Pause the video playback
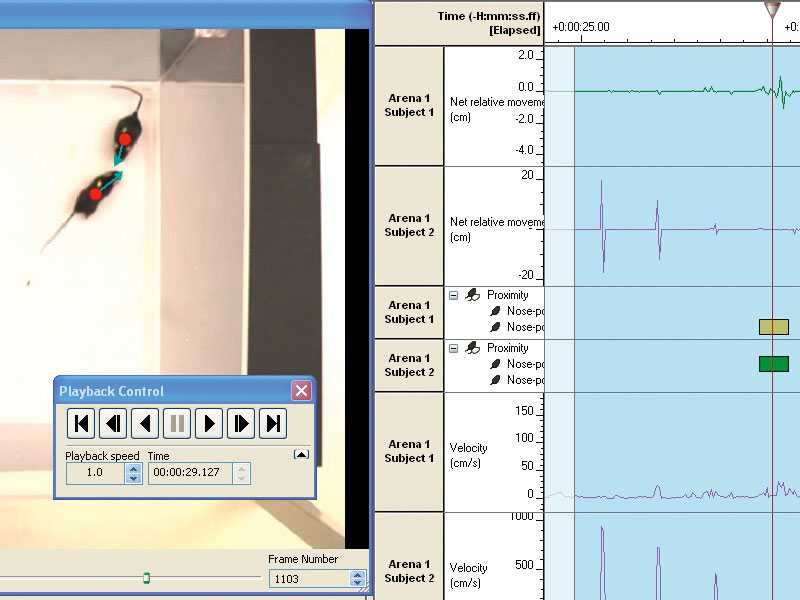Image resolution: width=800 pixels, height=600 pixels. click(177, 423)
